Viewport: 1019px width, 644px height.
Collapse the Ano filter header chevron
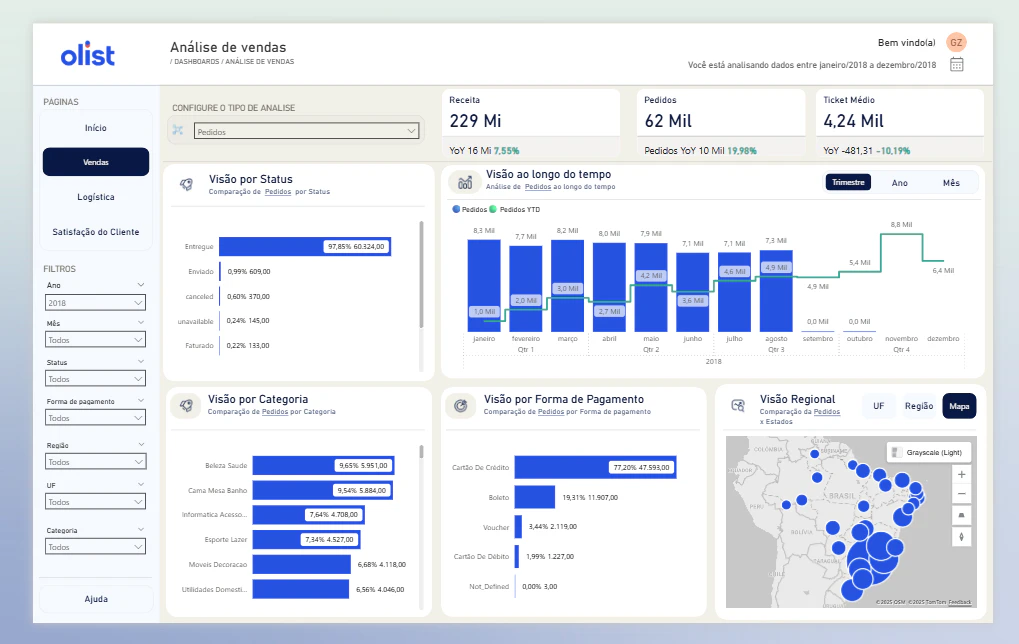140,285
